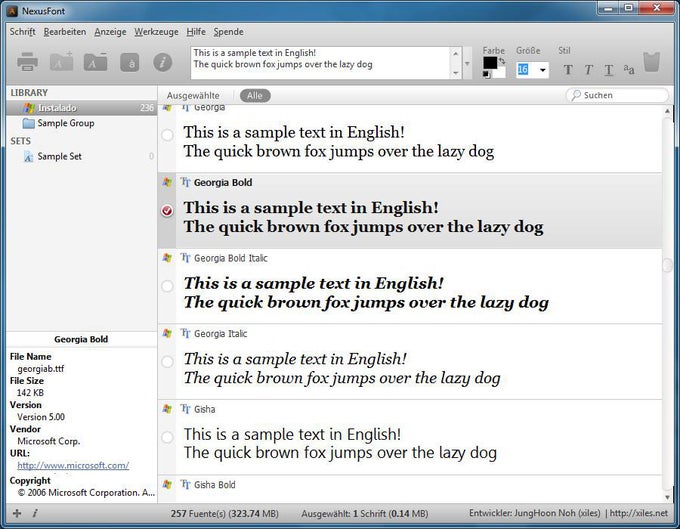Screen dimensions: 680x529
Task: Open the xiles.net link in status bar
Action: [x=639, y=513]
